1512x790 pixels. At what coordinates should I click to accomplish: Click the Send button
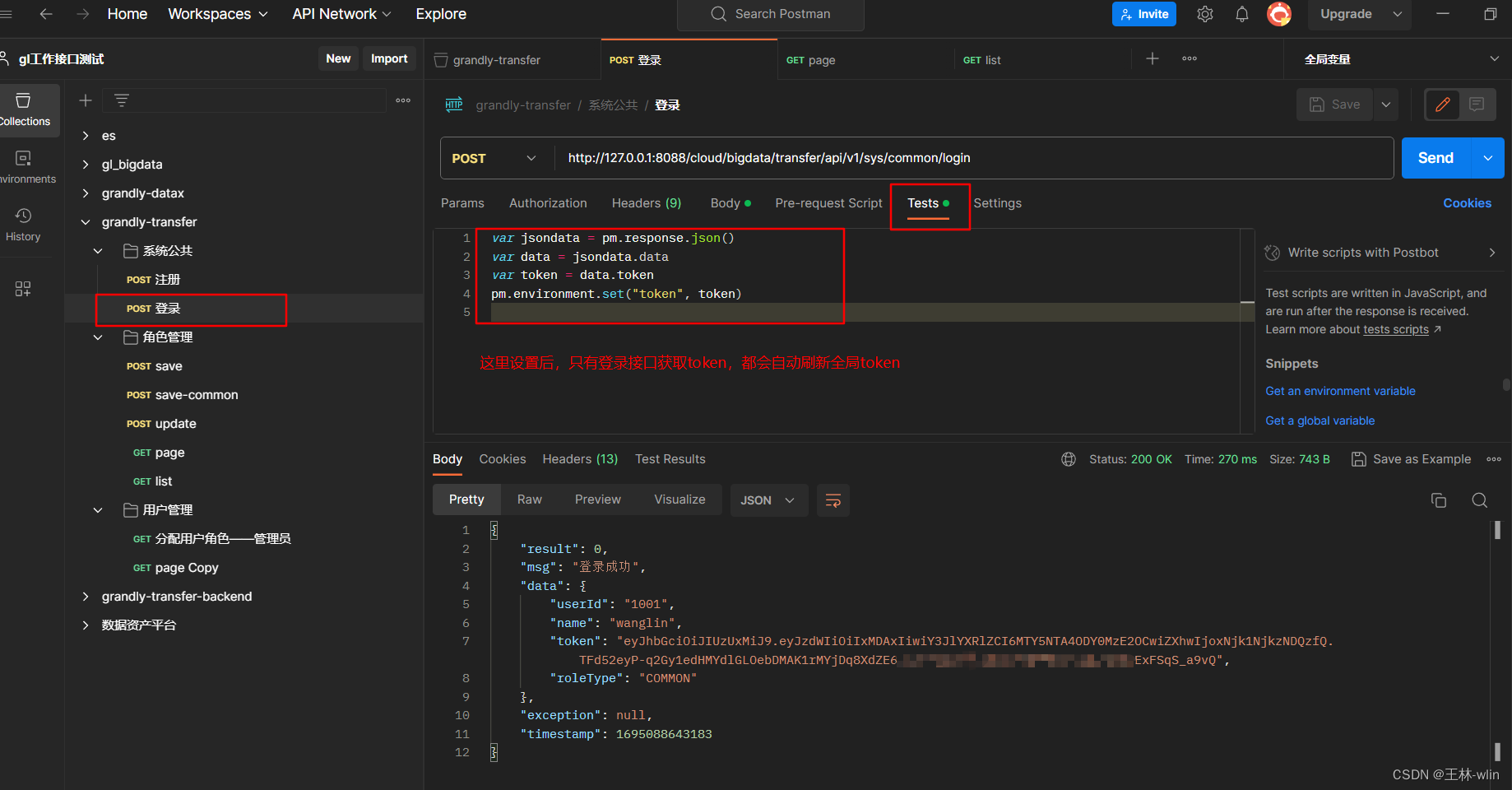[1435, 158]
